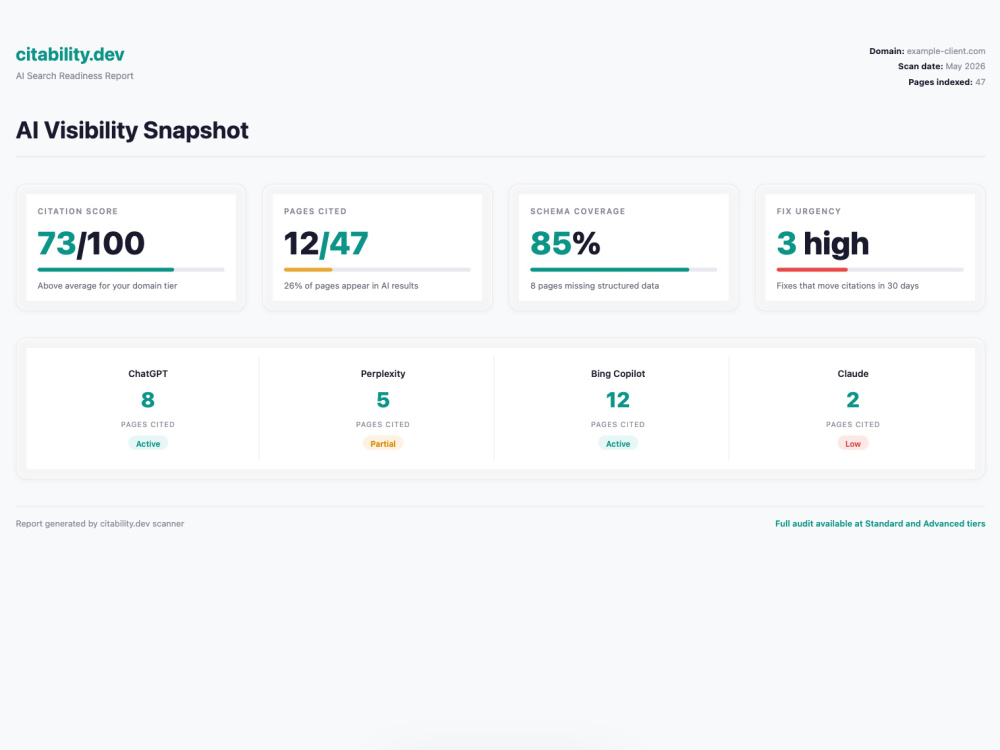The height and width of the screenshot is (750, 1000).
Task: Click Perplexity's count of 5 pages
Action: click(383, 400)
